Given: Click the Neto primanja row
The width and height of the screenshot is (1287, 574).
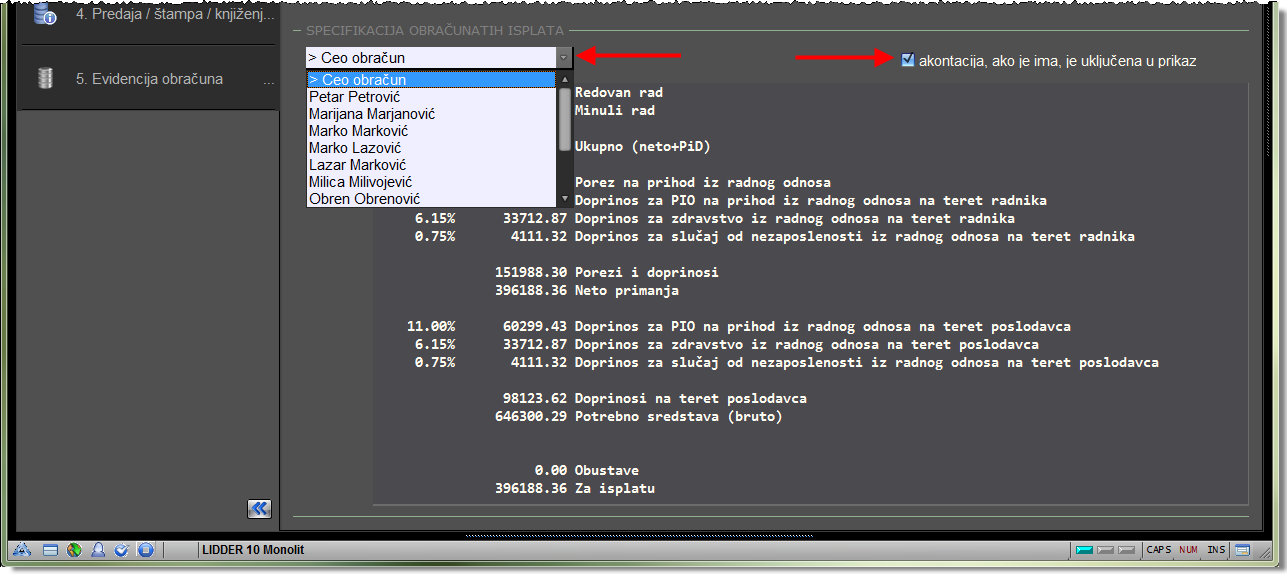Looking at the screenshot, I should pyautogui.click(x=587, y=291).
